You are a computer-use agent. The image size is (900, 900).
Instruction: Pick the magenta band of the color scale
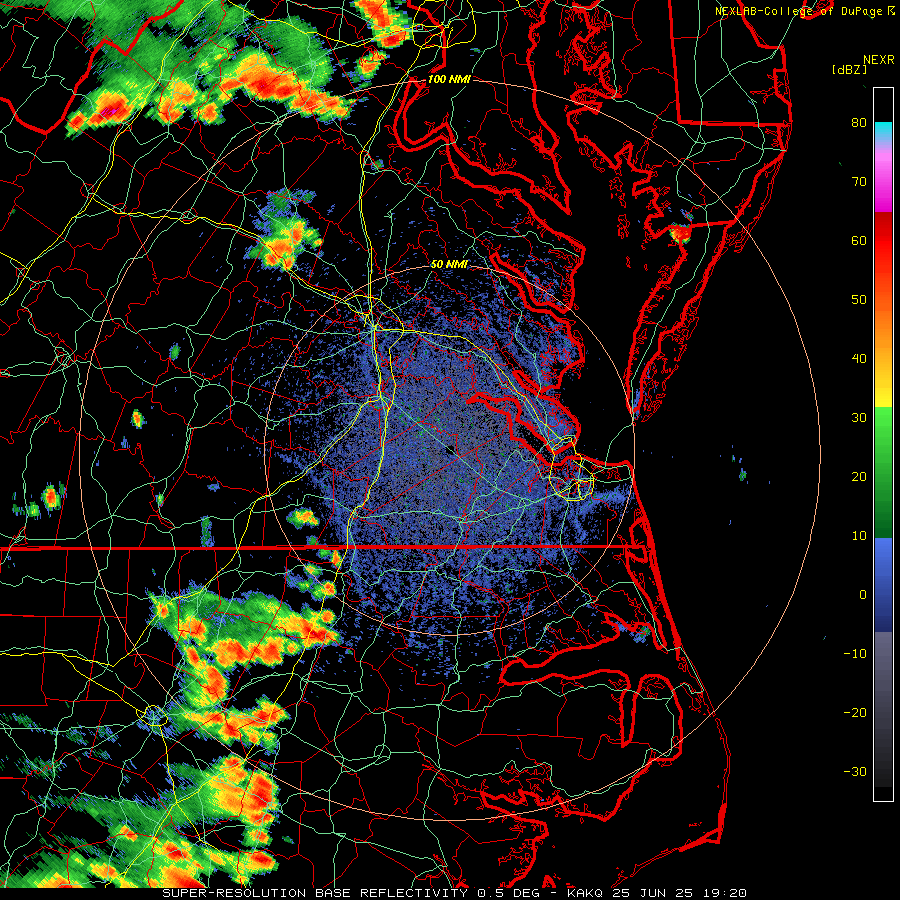[x=883, y=184]
